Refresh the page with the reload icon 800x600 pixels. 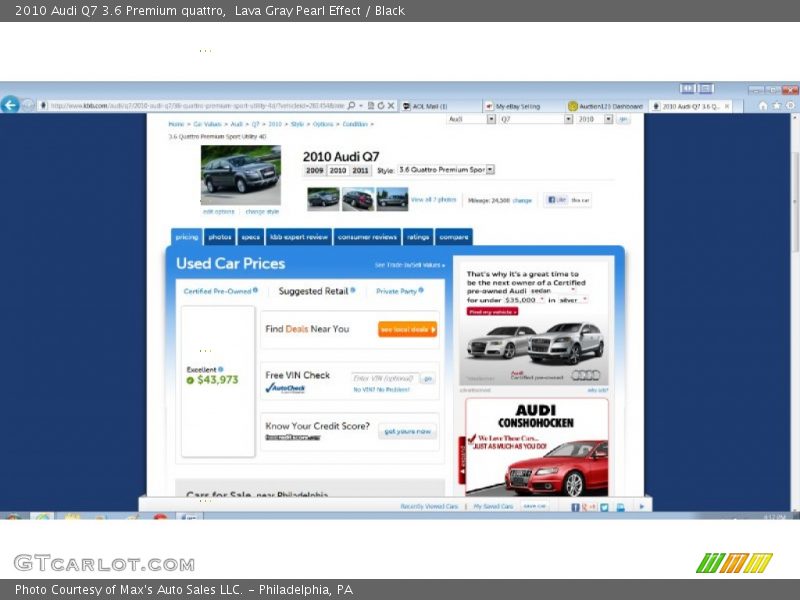381,106
